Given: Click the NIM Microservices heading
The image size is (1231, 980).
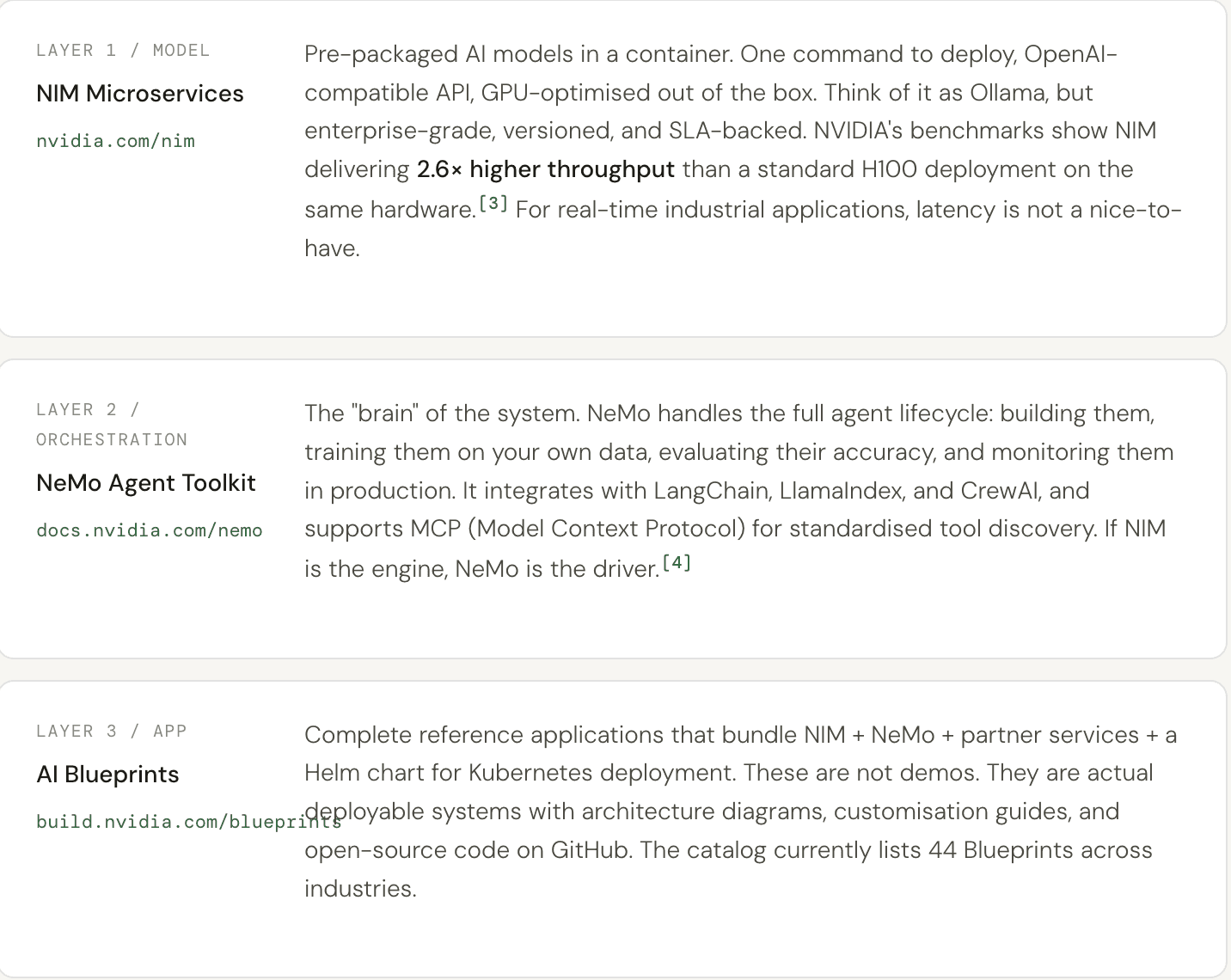Looking at the screenshot, I should [140, 94].
